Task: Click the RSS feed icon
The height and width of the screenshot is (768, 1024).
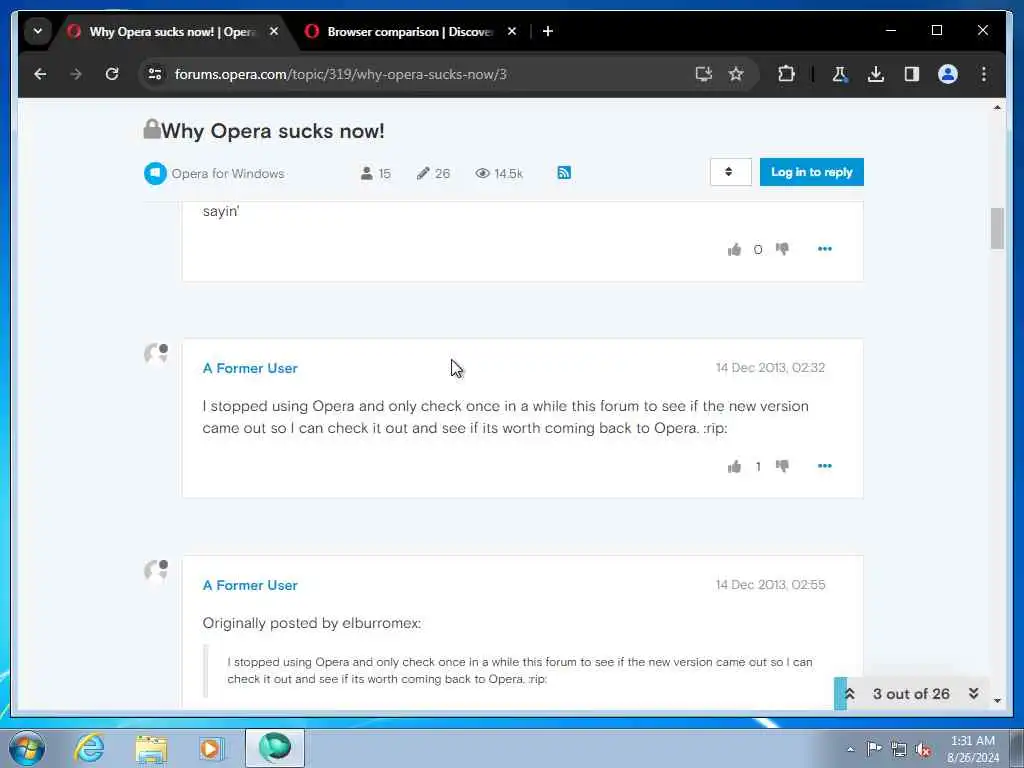Action: 564,173
